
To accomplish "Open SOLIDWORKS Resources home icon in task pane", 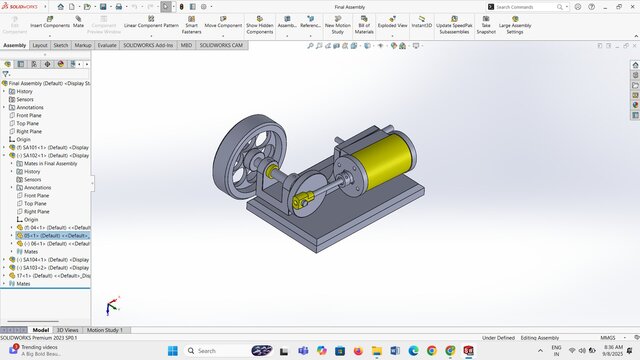I will tap(635, 65).
